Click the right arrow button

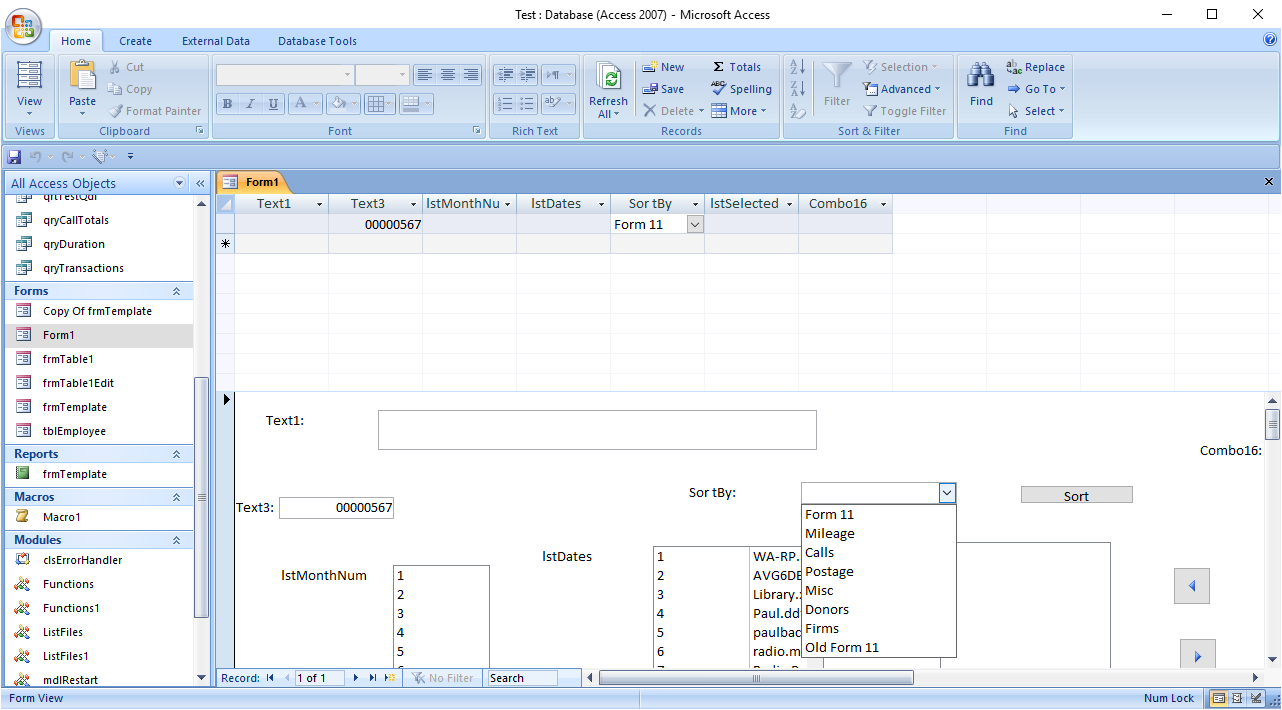point(1198,656)
